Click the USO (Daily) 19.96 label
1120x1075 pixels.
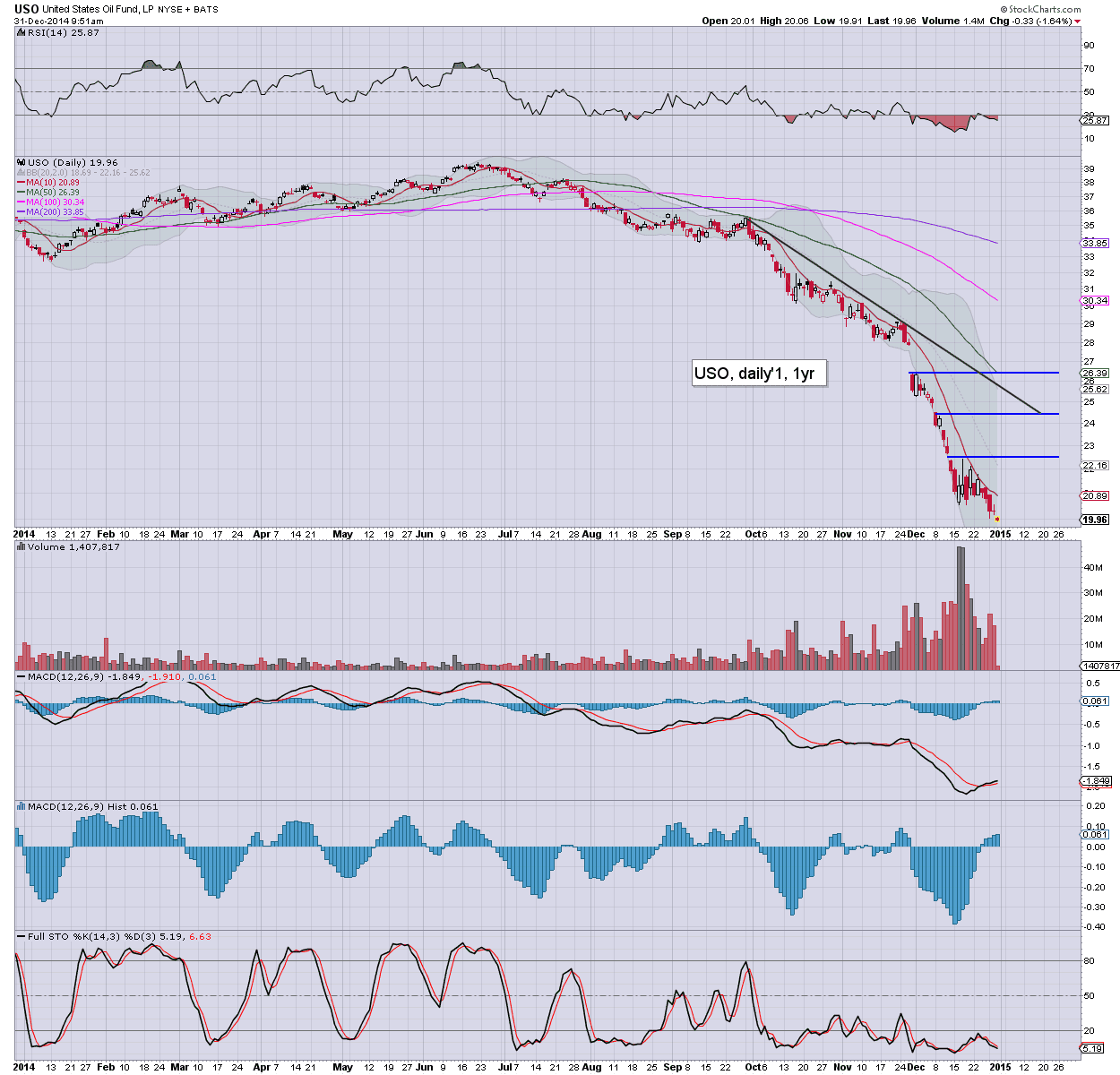point(73,162)
